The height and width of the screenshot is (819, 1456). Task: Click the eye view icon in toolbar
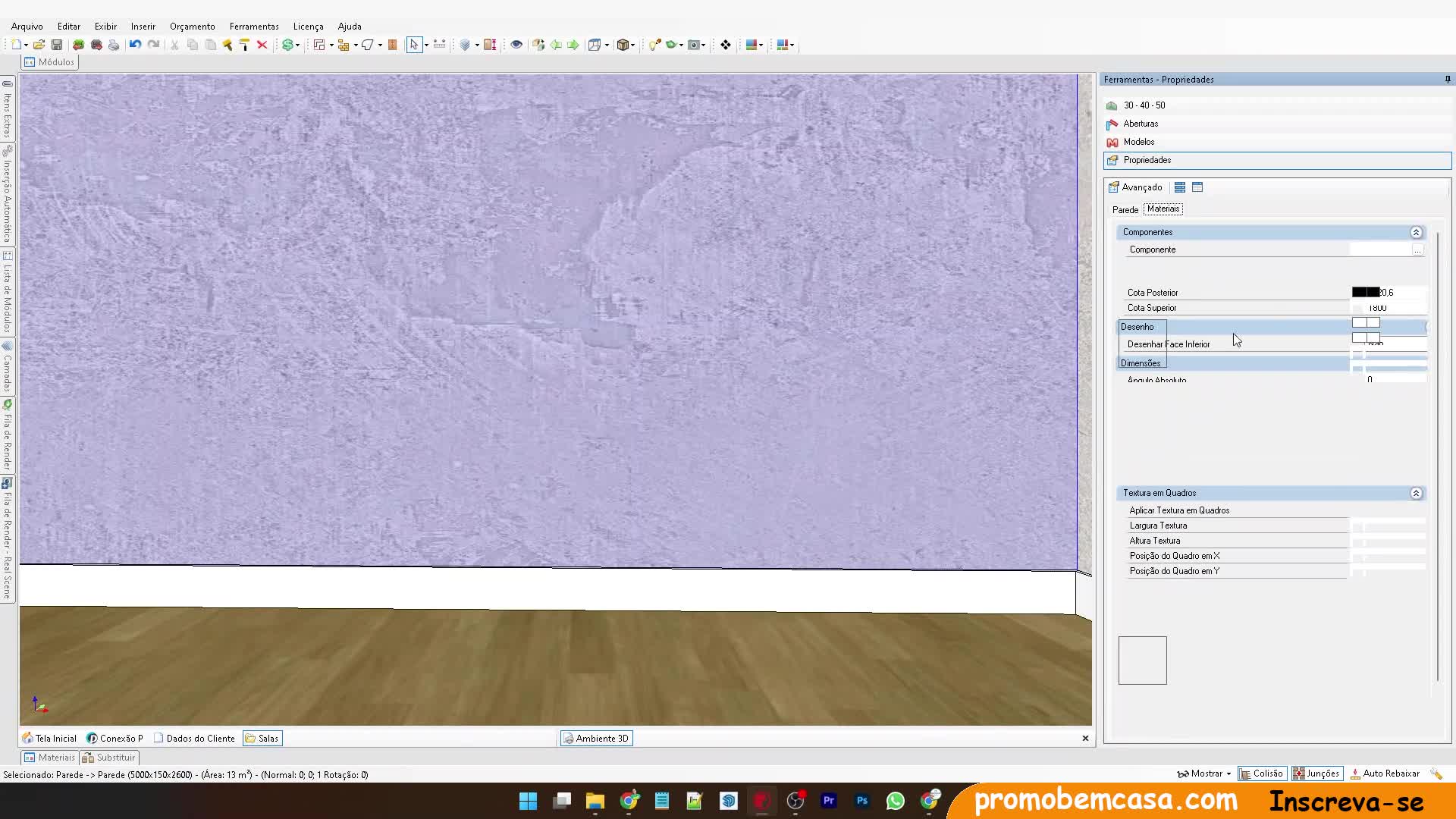coord(516,45)
